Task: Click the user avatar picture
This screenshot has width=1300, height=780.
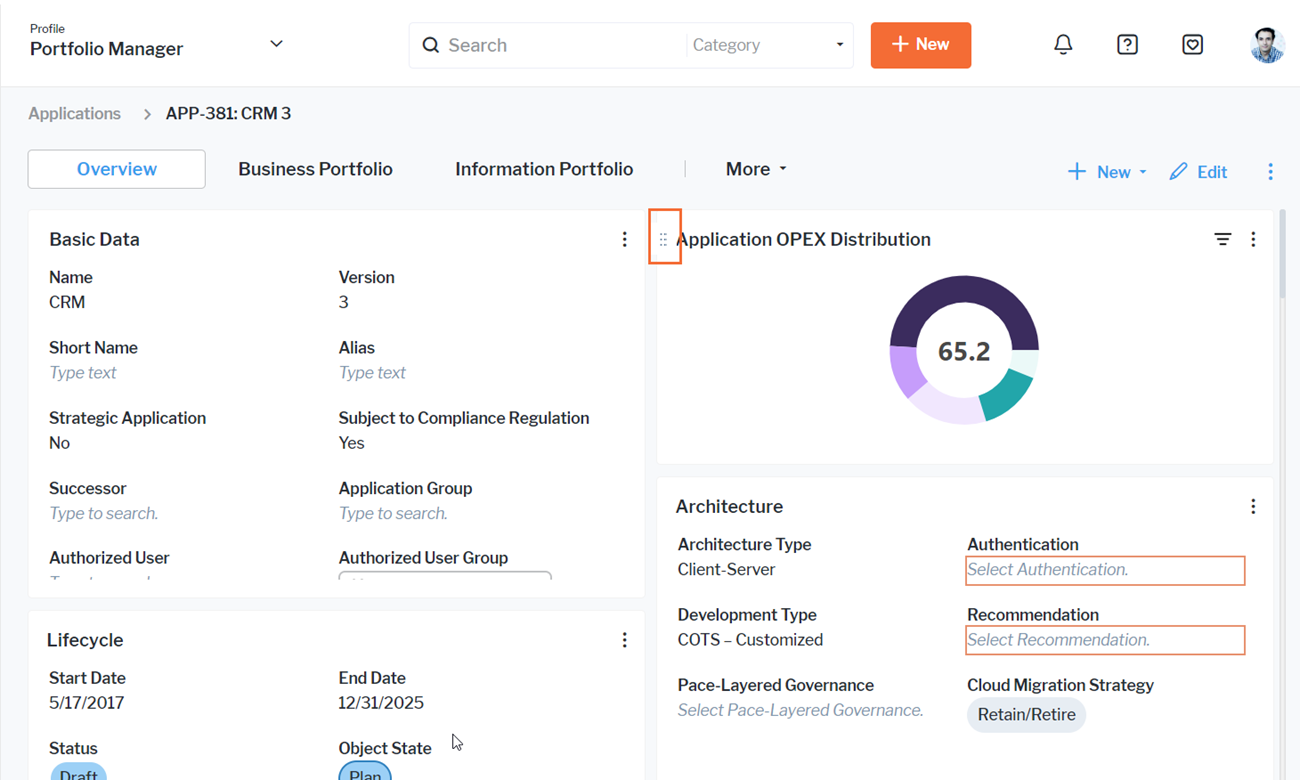Action: [x=1267, y=45]
